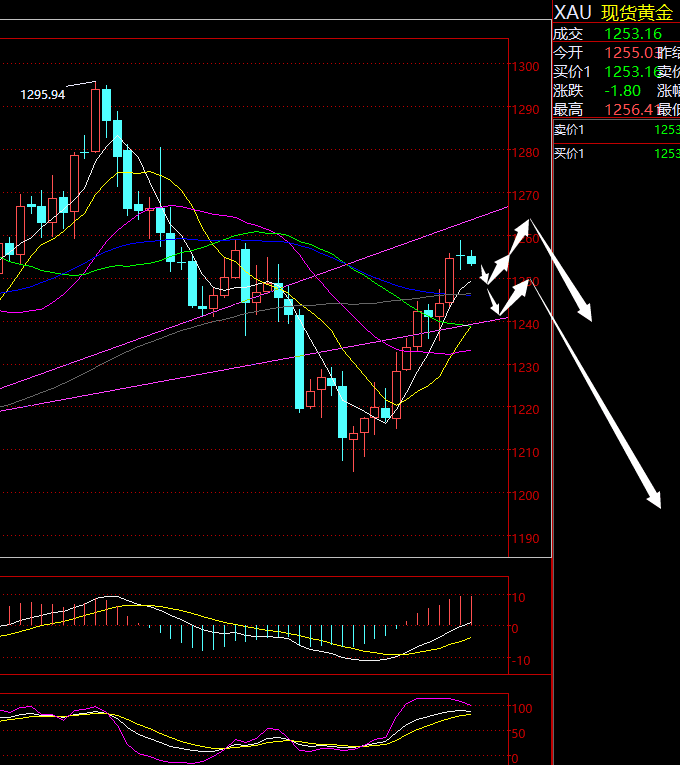Click the 1220 price axis label

pos(525,410)
